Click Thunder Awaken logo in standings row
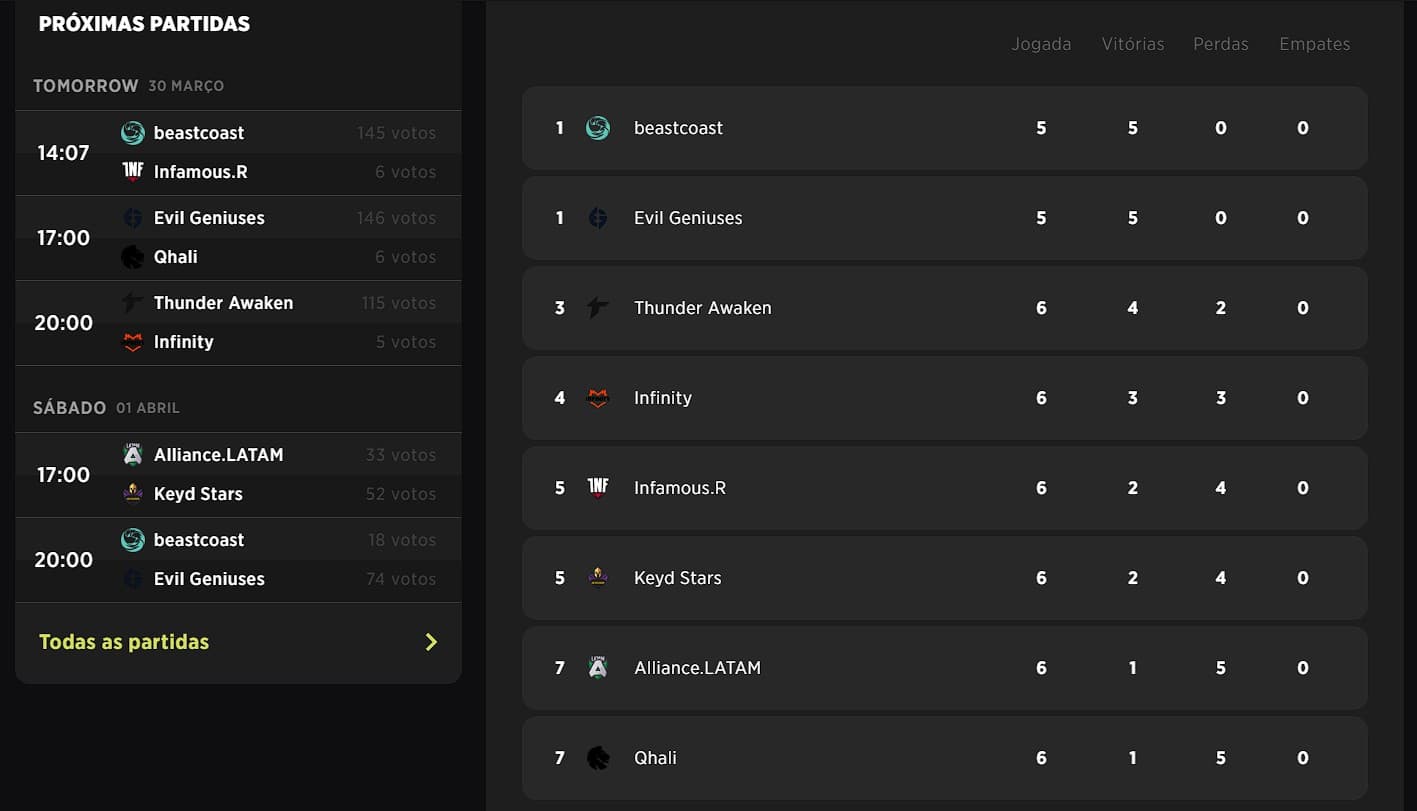Image resolution: width=1417 pixels, height=811 pixels. point(598,308)
